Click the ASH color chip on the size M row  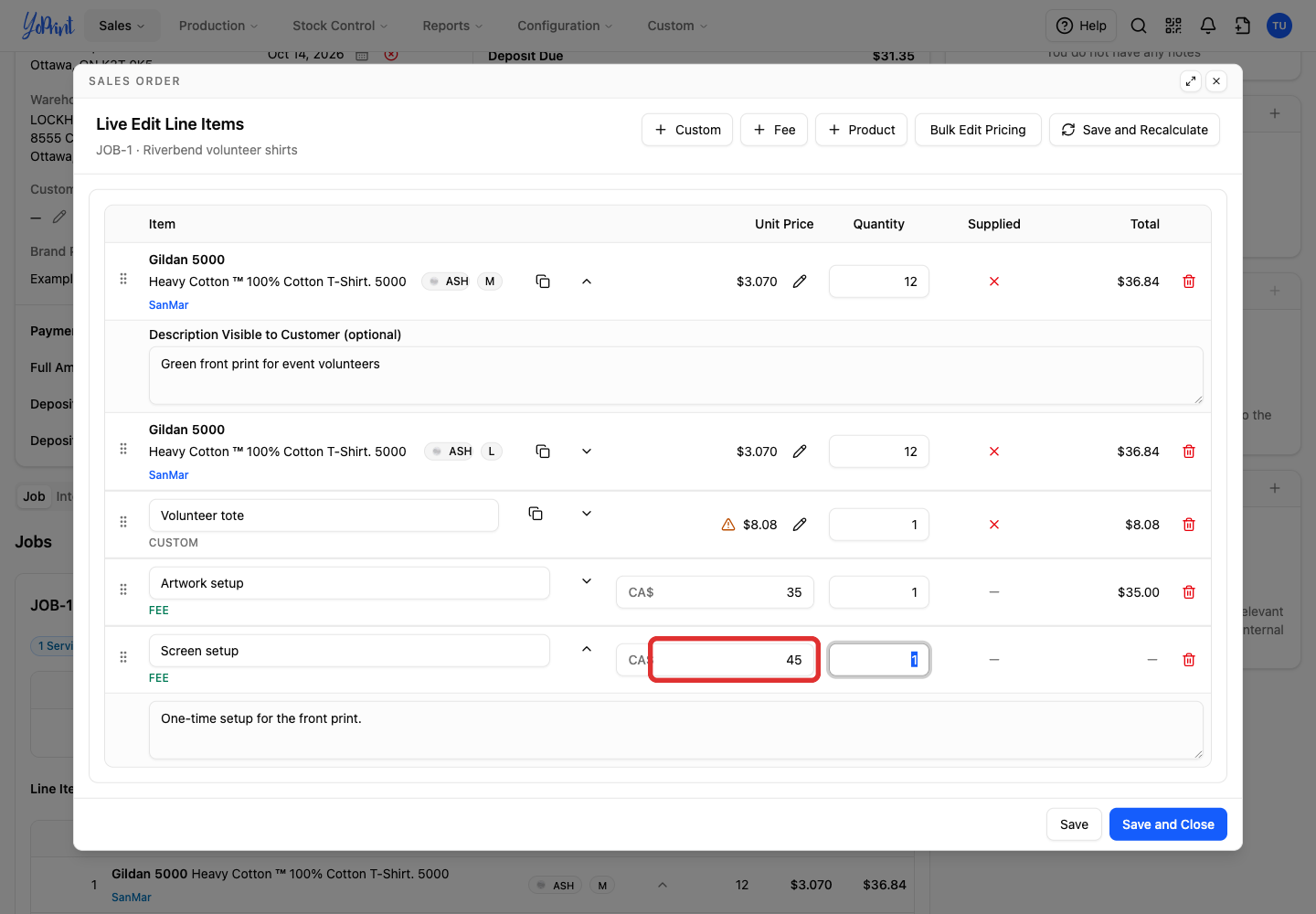448,282
